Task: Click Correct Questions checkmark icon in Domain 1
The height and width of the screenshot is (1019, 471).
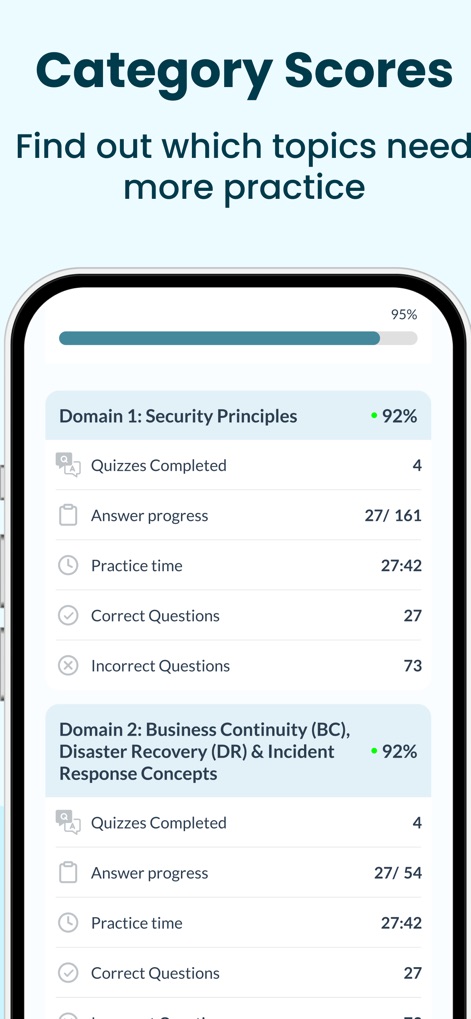Action: click(68, 615)
